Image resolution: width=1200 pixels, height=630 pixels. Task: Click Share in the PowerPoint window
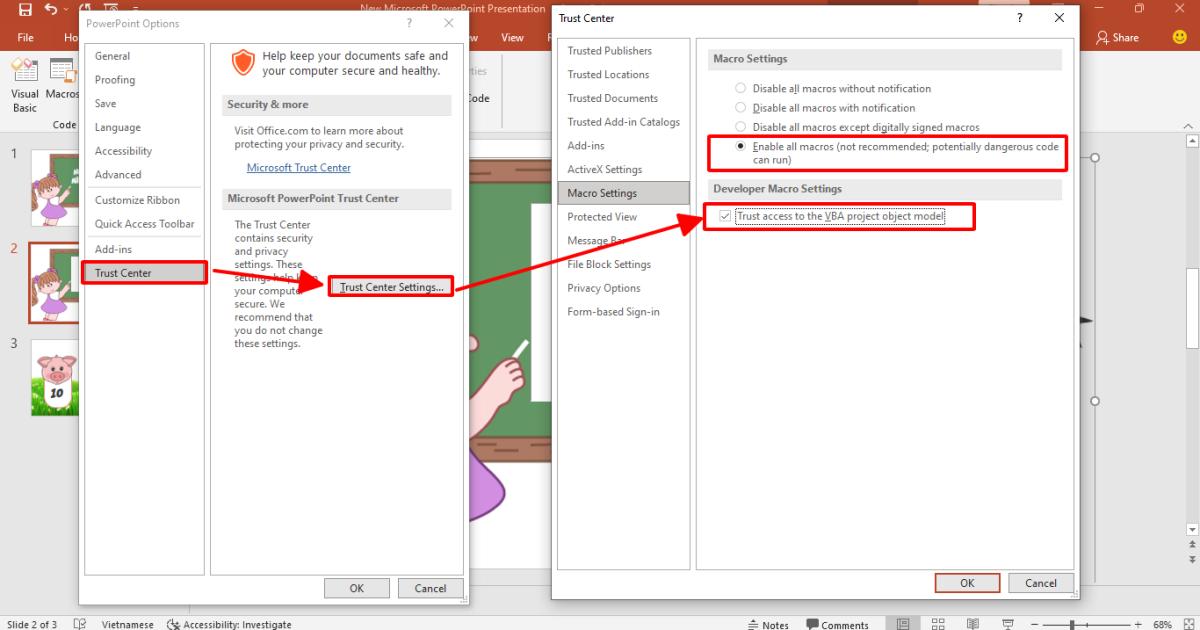click(x=1118, y=37)
